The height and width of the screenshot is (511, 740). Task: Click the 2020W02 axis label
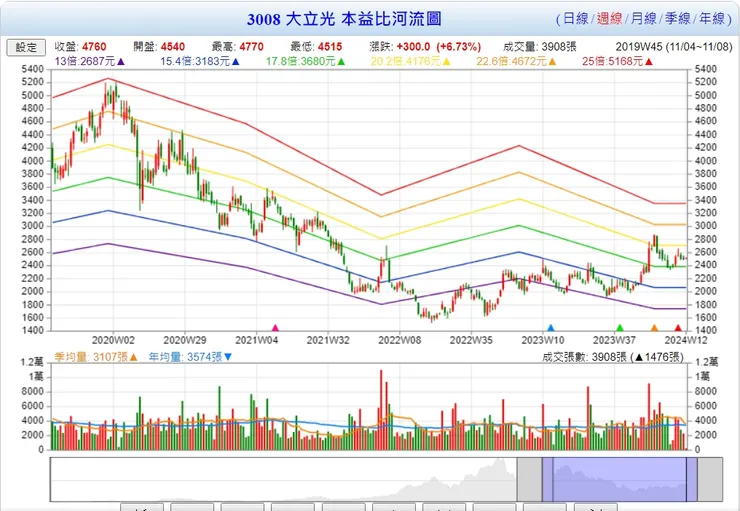coord(113,340)
